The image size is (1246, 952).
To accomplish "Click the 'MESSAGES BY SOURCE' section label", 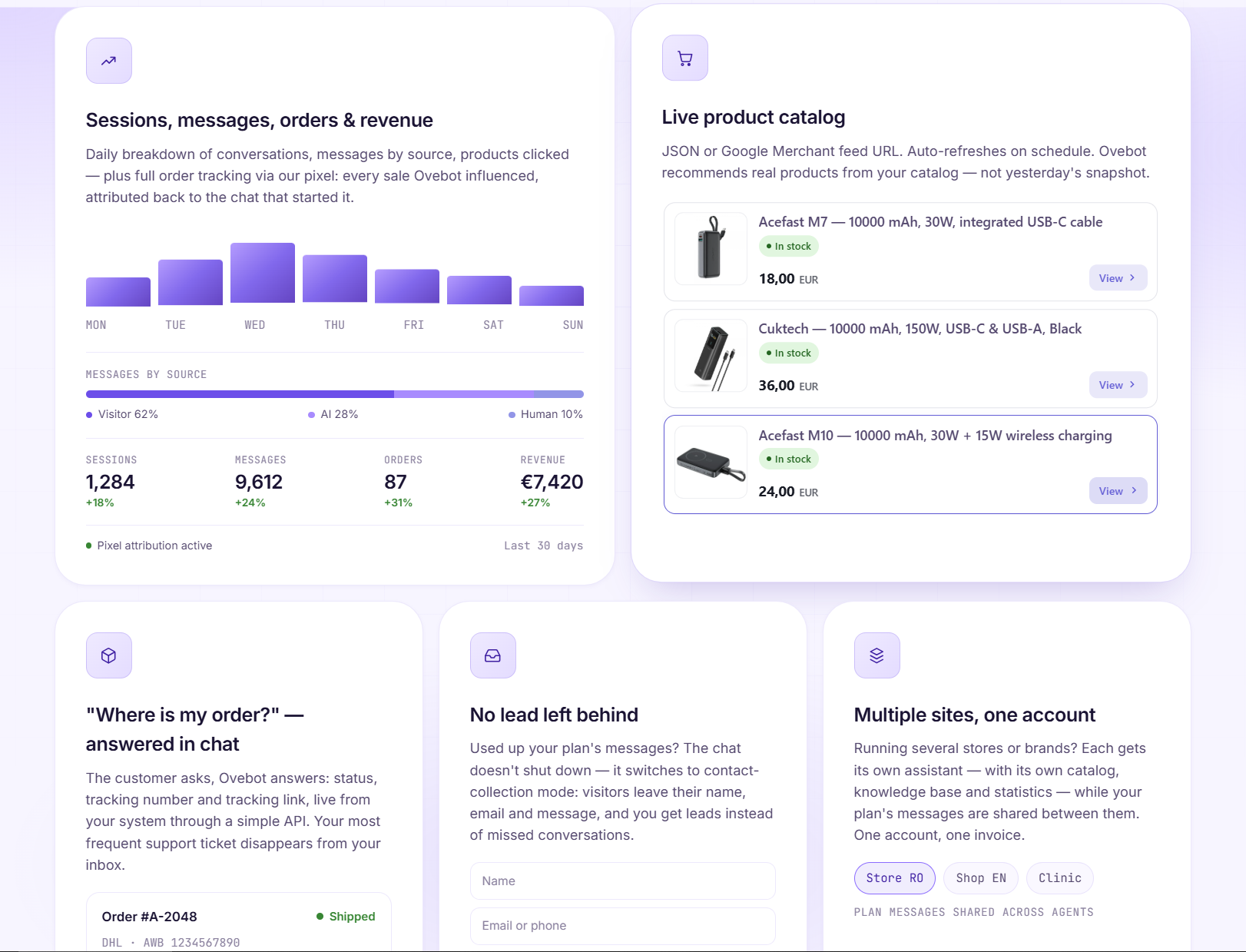I will click(146, 374).
